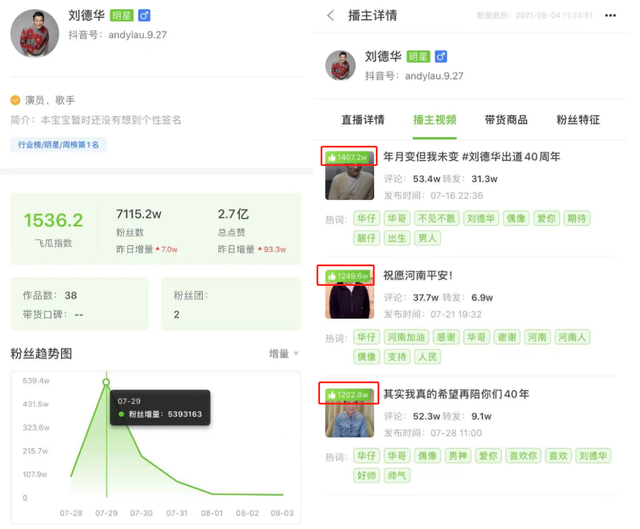
Task: Click the 粉丝趋势图 heading
Action: pos(41,353)
